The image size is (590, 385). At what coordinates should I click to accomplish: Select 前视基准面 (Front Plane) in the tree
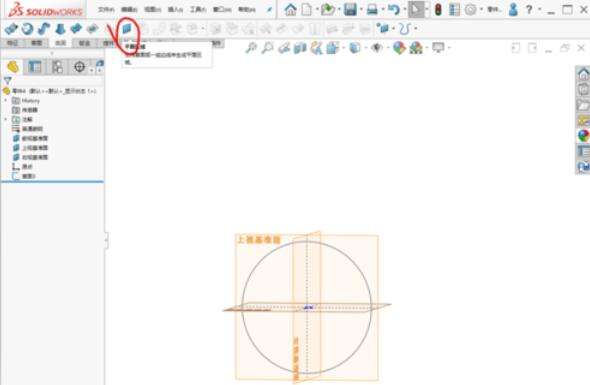coord(30,138)
